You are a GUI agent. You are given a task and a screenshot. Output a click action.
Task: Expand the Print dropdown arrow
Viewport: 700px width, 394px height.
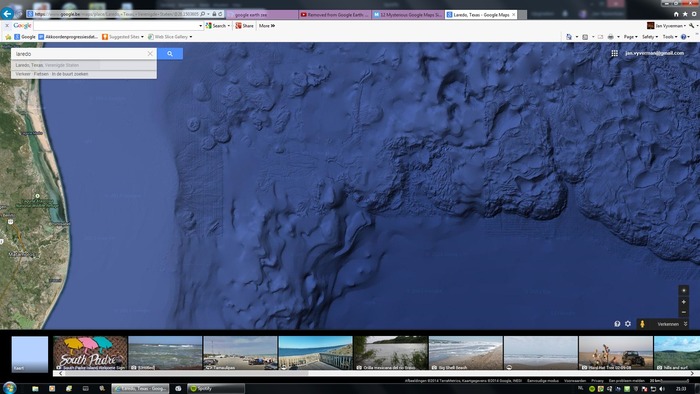point(618,37)
